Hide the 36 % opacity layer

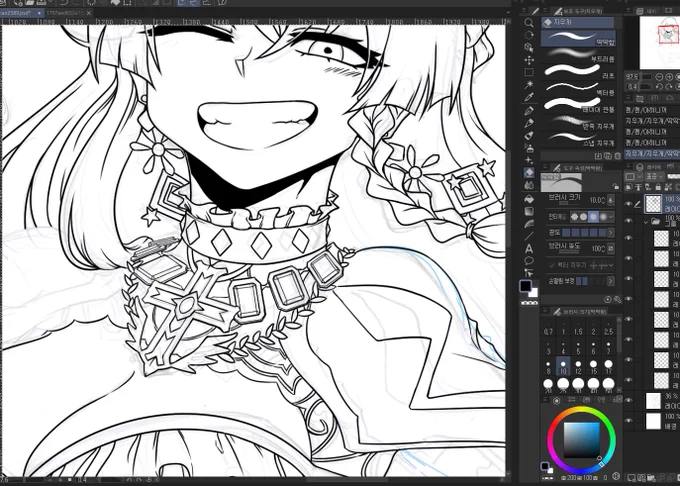[628, 401]
